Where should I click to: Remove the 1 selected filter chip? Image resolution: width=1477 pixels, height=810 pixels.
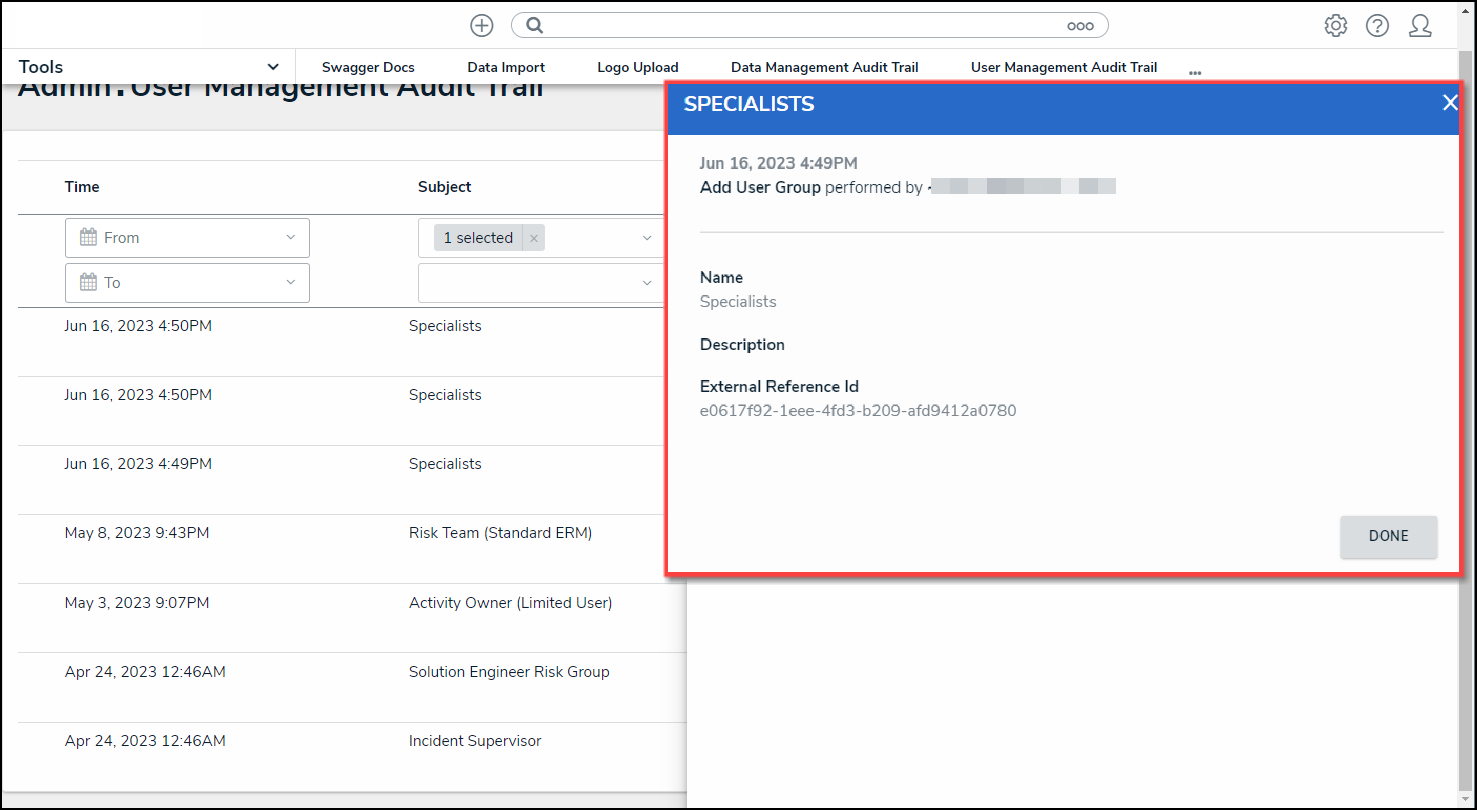[x=534, y=238]
